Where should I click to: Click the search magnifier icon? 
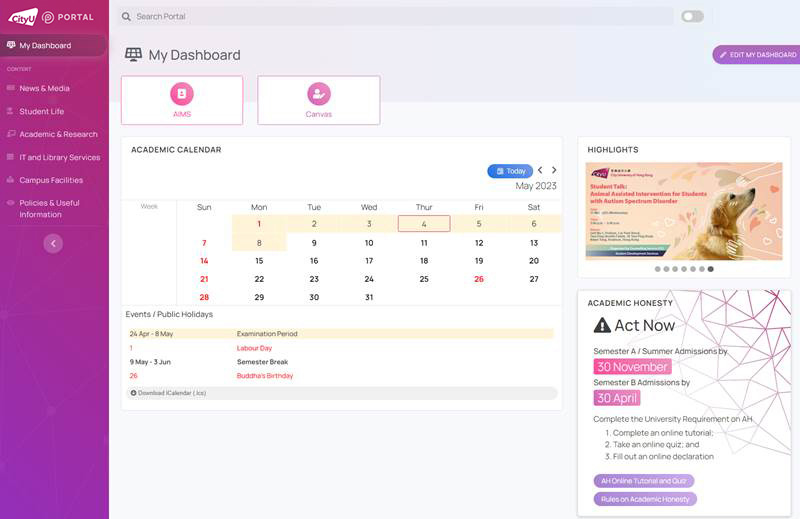(x=125, y=17)
